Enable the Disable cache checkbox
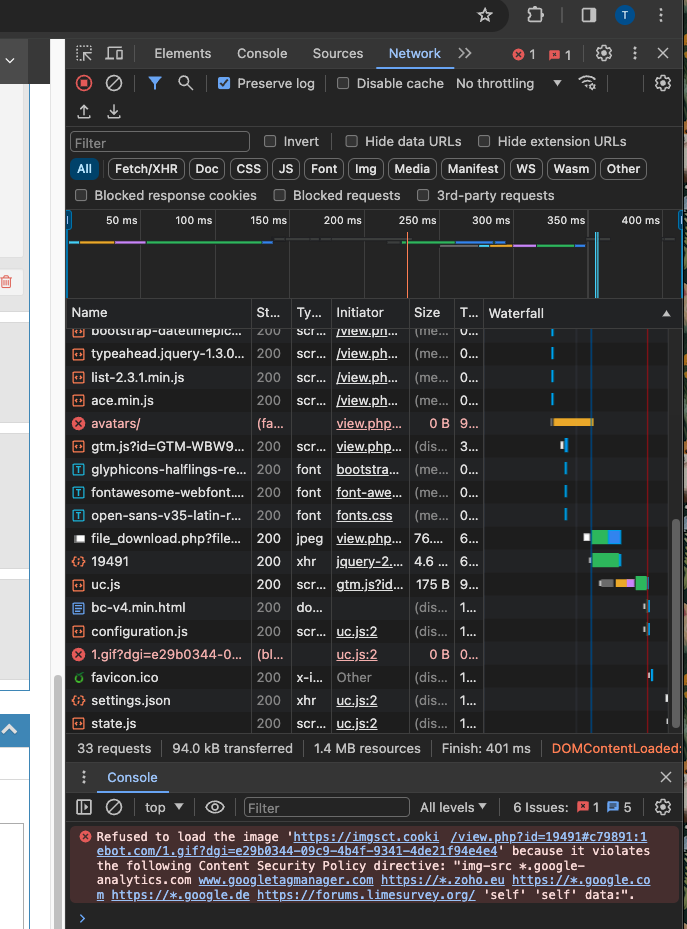The height and width of the screenshot is (929, 687). tap(343, 83)
